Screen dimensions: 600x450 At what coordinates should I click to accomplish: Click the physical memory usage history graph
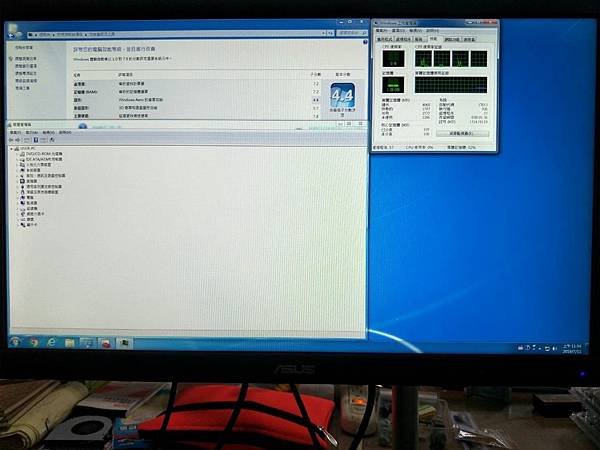pos(451,85)
